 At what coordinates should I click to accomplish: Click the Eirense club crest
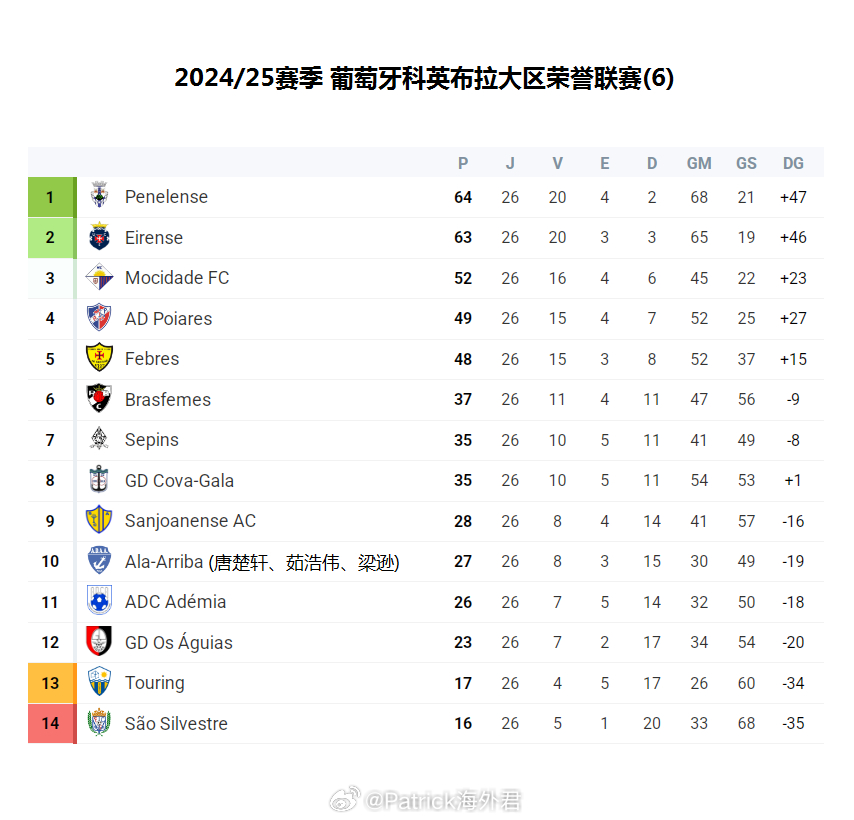[99, 236]
